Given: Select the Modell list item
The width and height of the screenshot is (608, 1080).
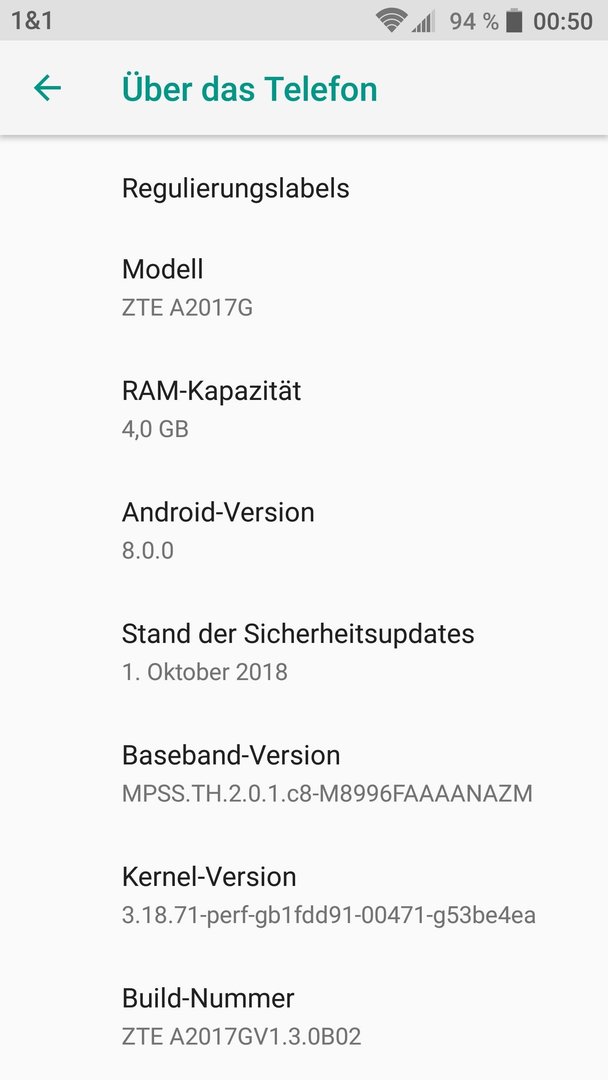Looking at the screenshot, I should click(304, 287).
